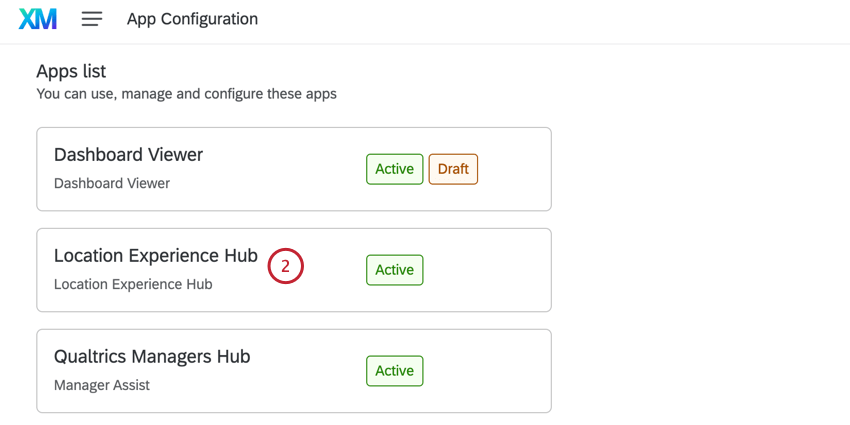The width and height of the screenshot is (850, 425).
Task: Click Active badge on Dashboard Viewer card
Action: pyautogui.click(x=394, y=169)
